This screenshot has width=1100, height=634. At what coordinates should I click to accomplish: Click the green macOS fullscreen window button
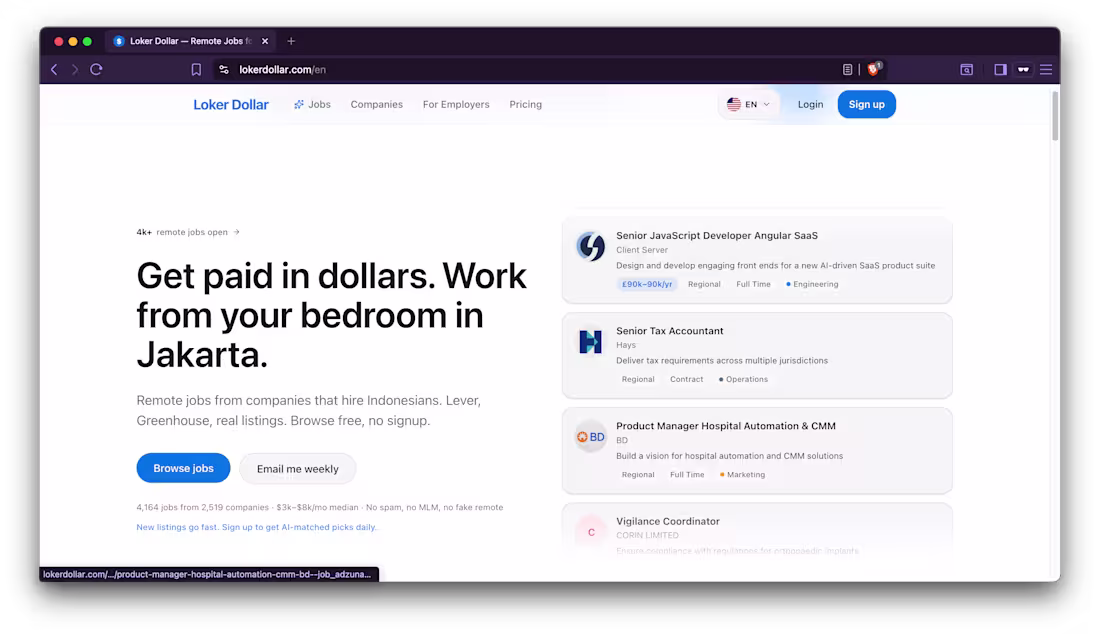[87, 41]
